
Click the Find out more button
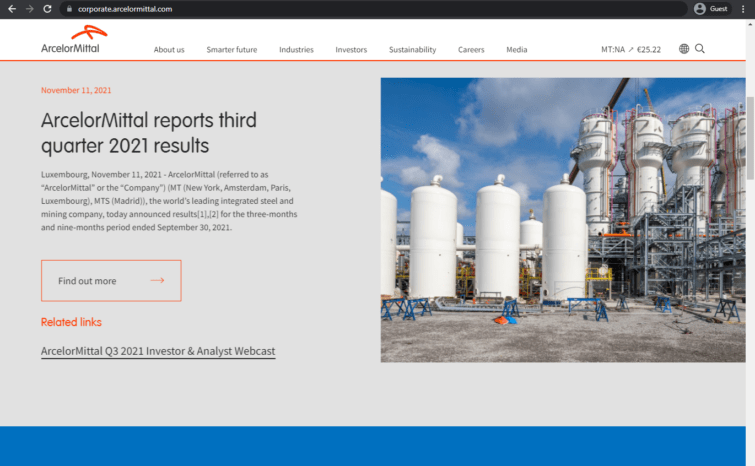coord(111,281)
